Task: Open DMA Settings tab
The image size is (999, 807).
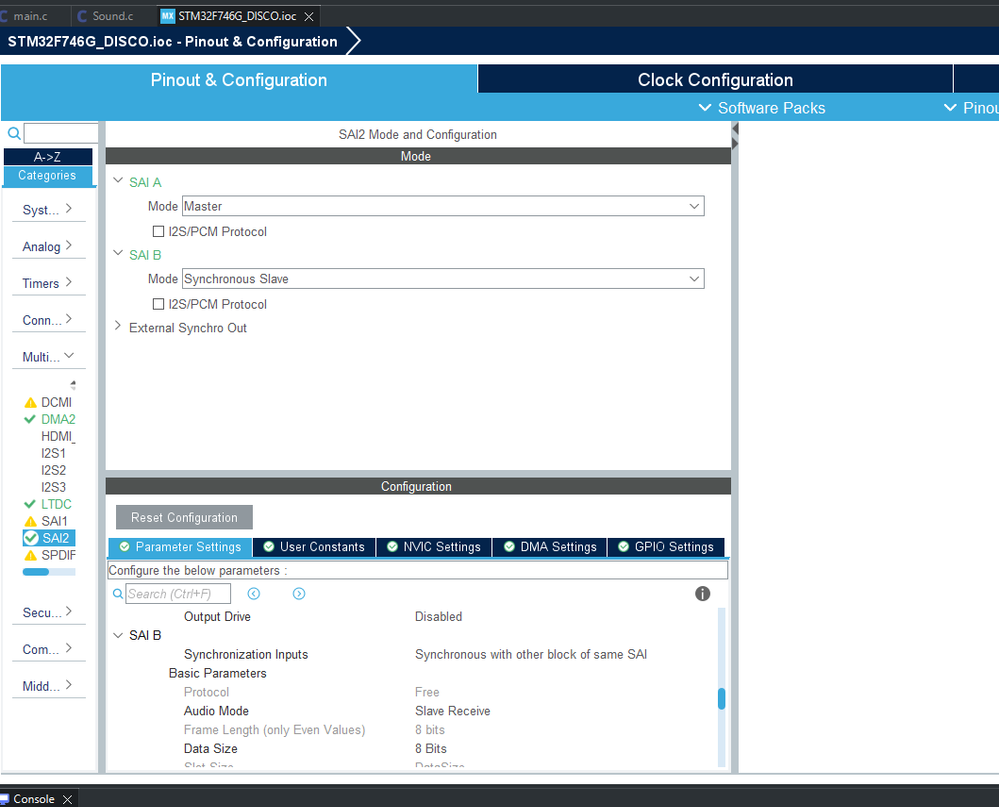Action: point(550,547)
